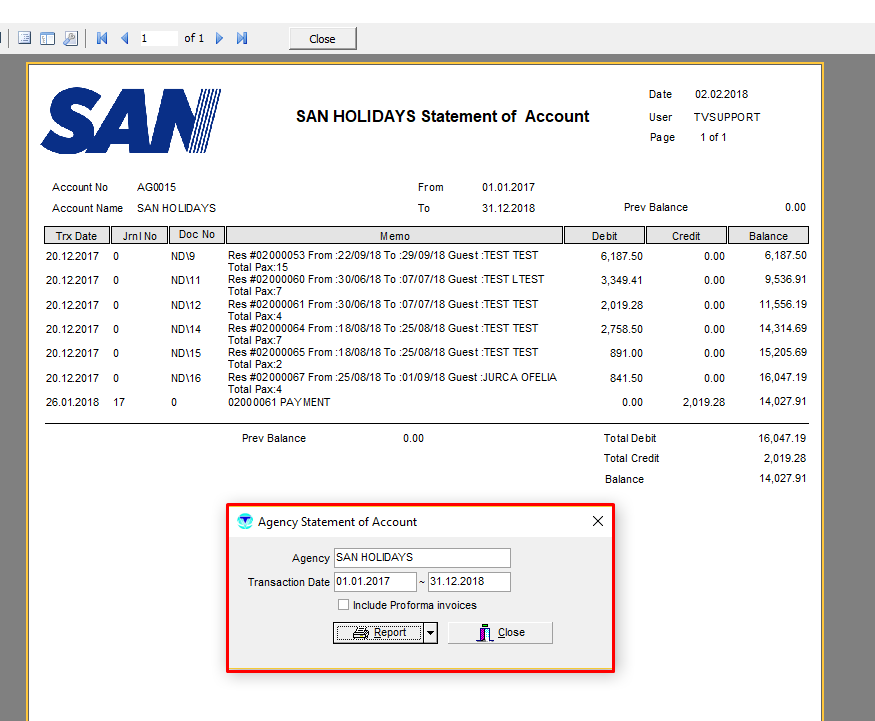
Task: Click the page number box in the toolbar
Action: 158,38
